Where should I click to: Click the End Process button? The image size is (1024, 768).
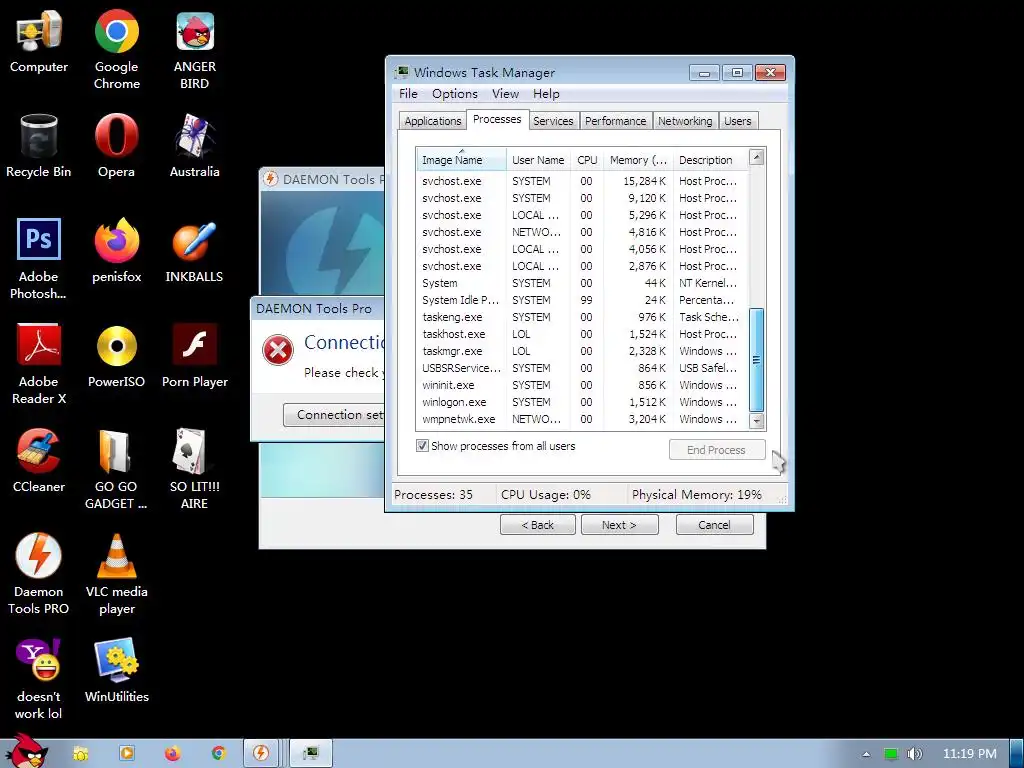(716, 450)
